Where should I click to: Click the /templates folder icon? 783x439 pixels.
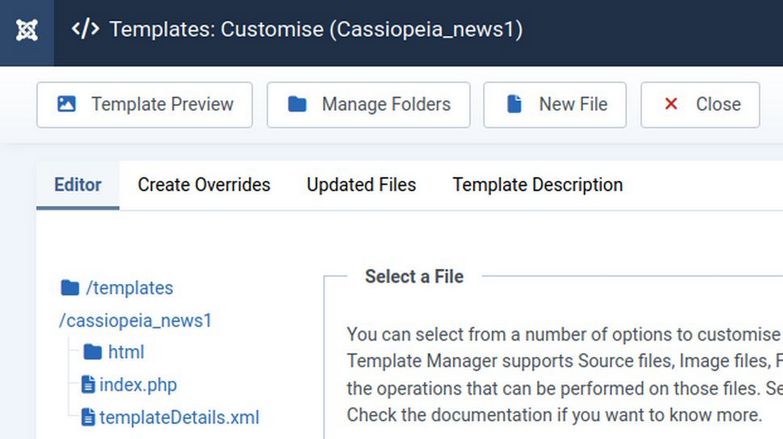tap(70, 288)
